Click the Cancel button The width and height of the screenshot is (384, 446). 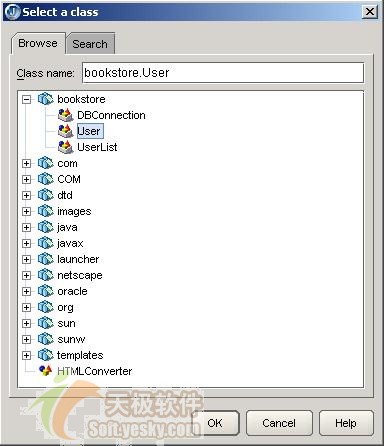click(279, 423)
